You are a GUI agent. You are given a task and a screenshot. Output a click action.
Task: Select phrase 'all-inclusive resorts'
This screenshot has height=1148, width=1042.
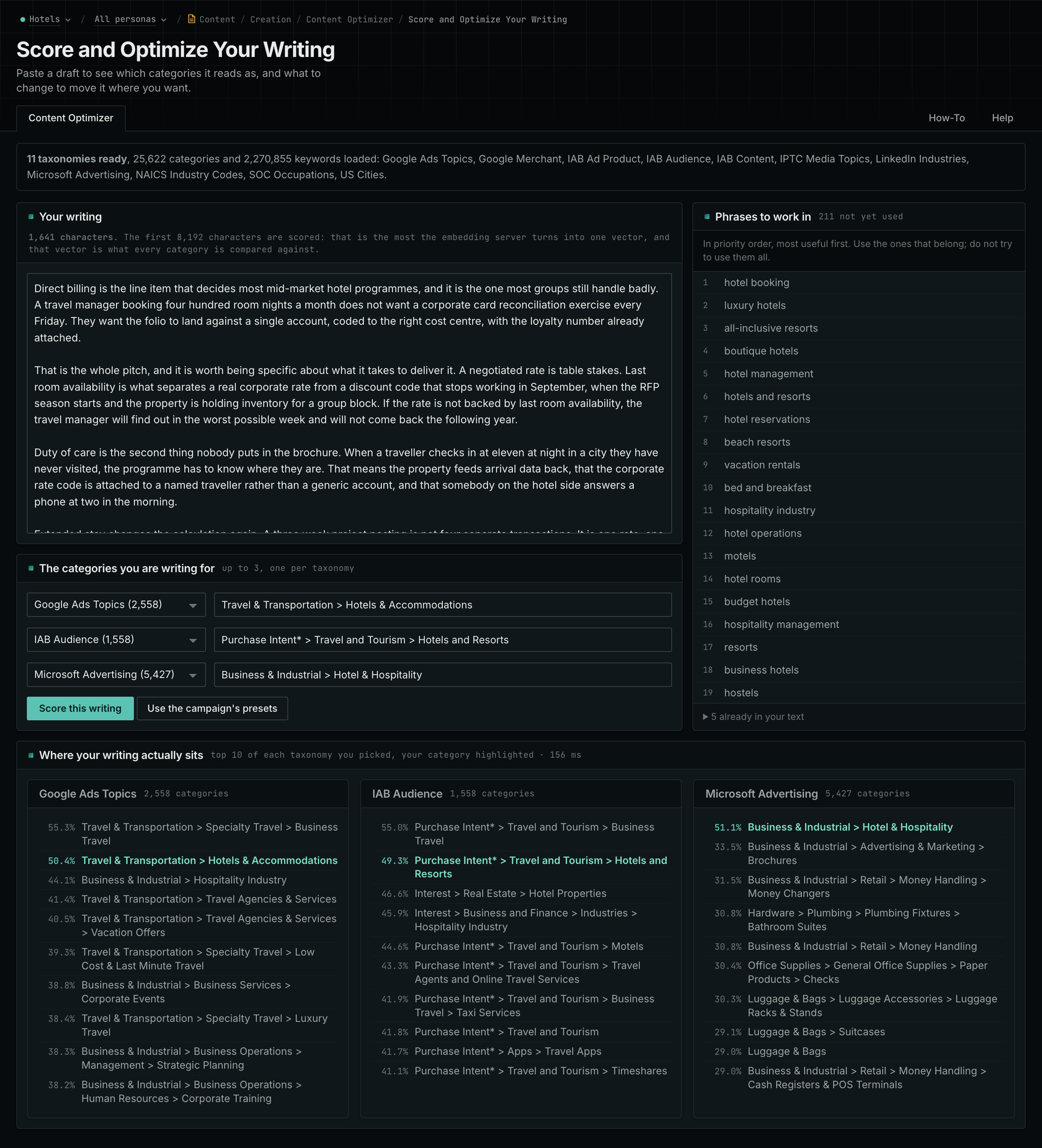coord(858,328)
